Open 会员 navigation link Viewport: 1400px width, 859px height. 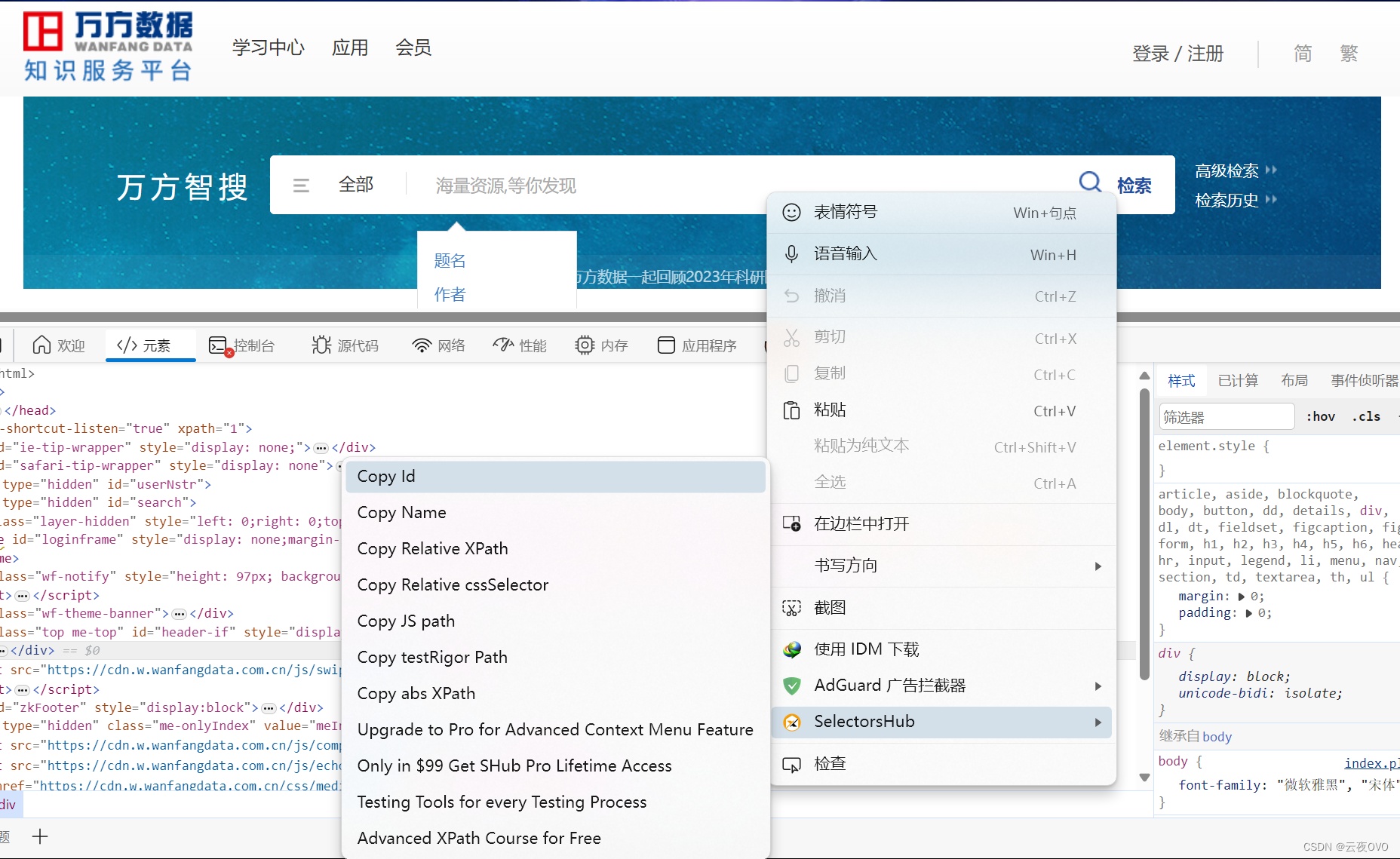point(413,48)
